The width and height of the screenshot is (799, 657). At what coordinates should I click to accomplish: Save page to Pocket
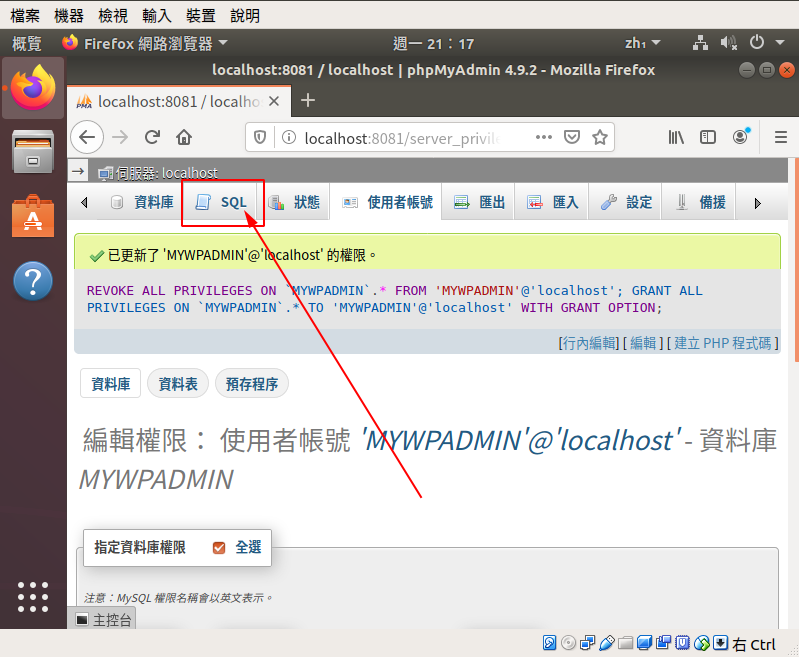(572, 137)
